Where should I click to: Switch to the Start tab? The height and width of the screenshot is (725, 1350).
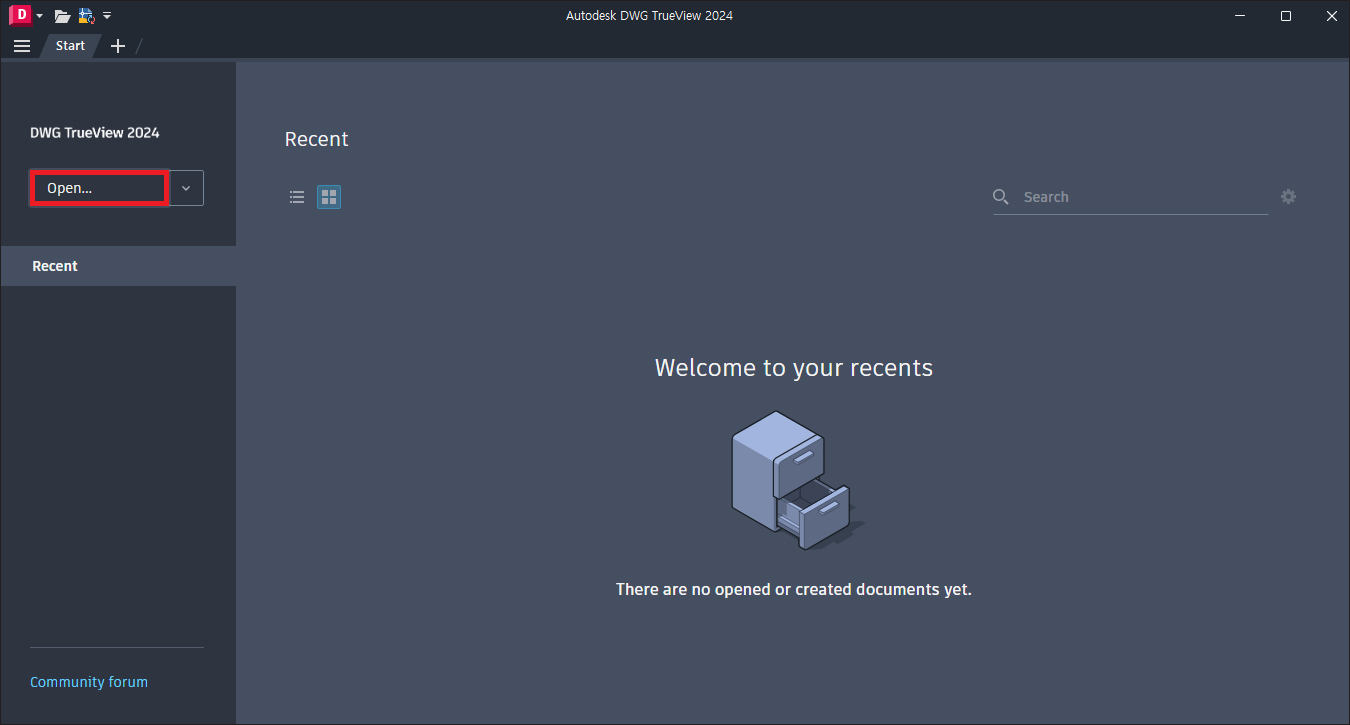pyautogui.click(x=70, y=46)
